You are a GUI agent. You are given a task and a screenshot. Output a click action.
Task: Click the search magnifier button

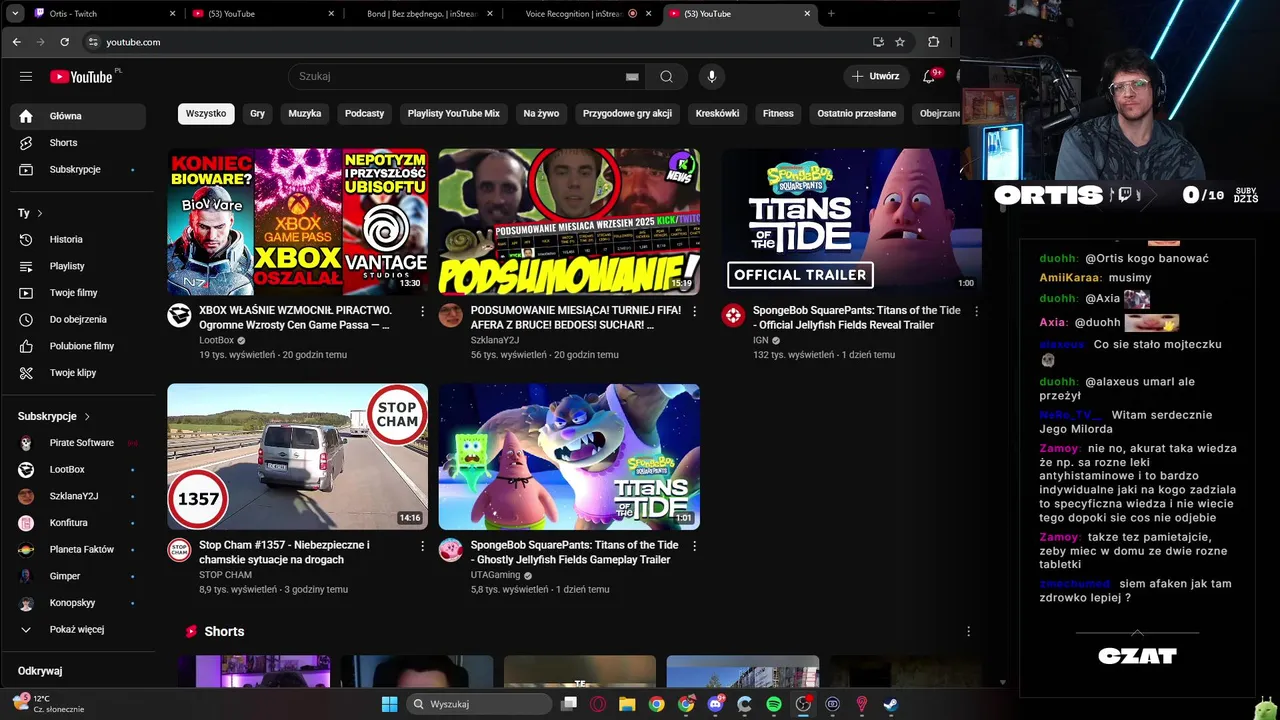pos(666,76)
